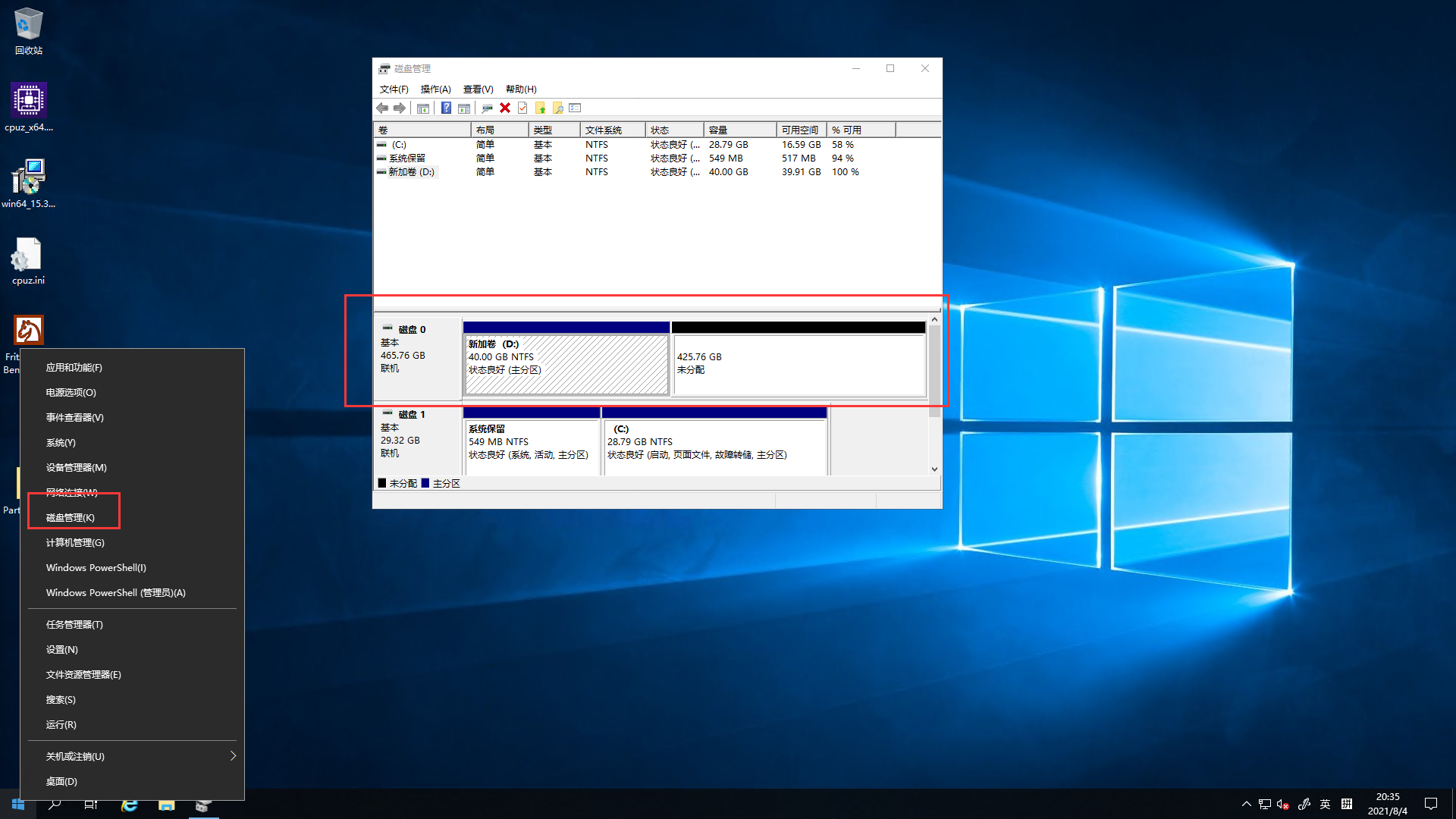The width and height of the screenshot is (1456, 819).
Task: Click the Back arrow in Disk Management toolbar
Action: (382, 108)
